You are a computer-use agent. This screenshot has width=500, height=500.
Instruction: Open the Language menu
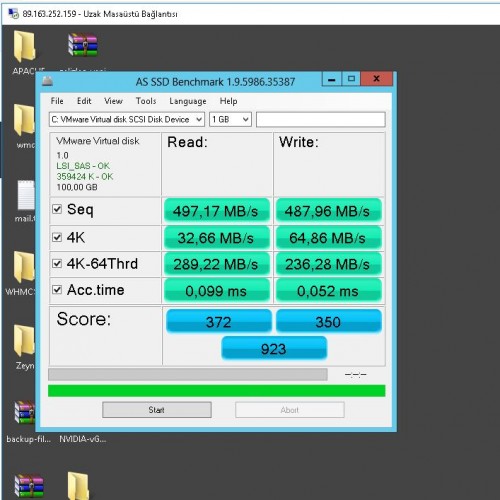click(188, 101)
